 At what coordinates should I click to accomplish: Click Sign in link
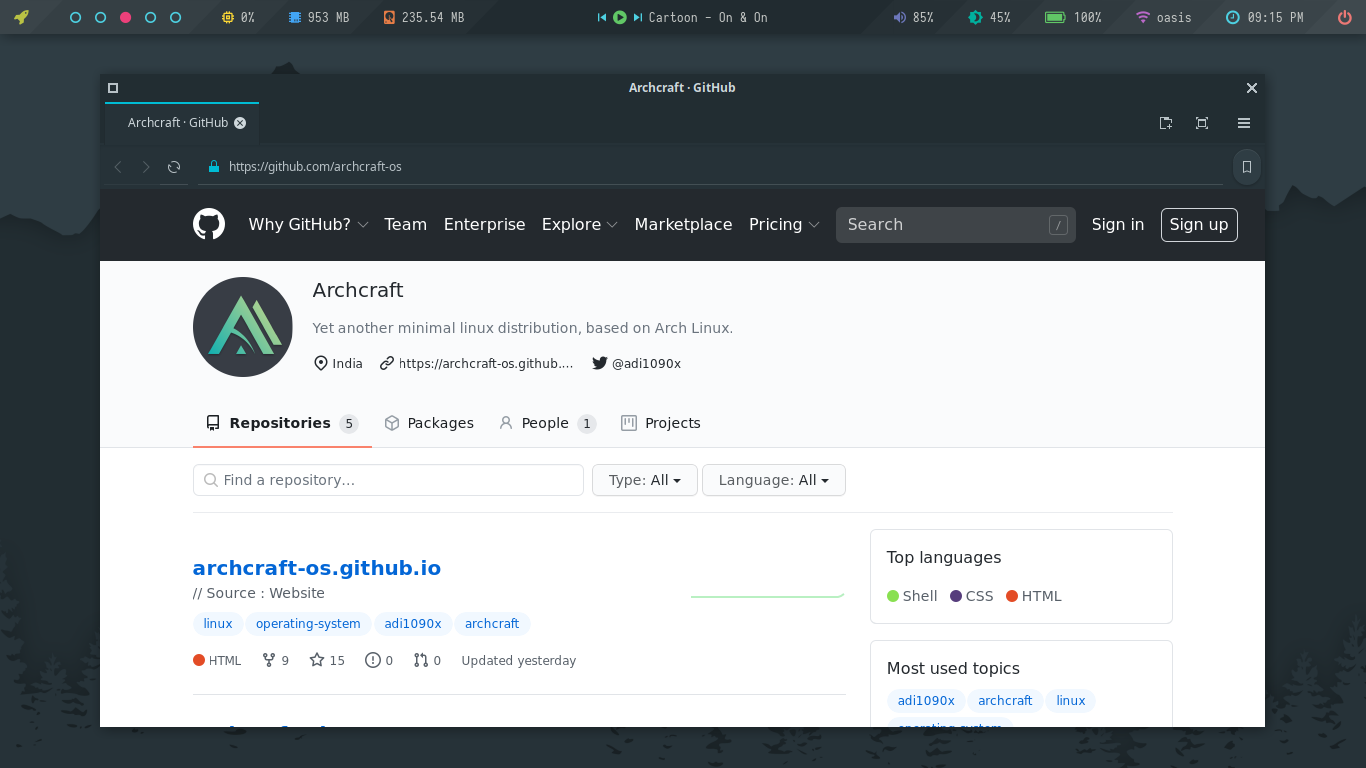point(1118,224)
